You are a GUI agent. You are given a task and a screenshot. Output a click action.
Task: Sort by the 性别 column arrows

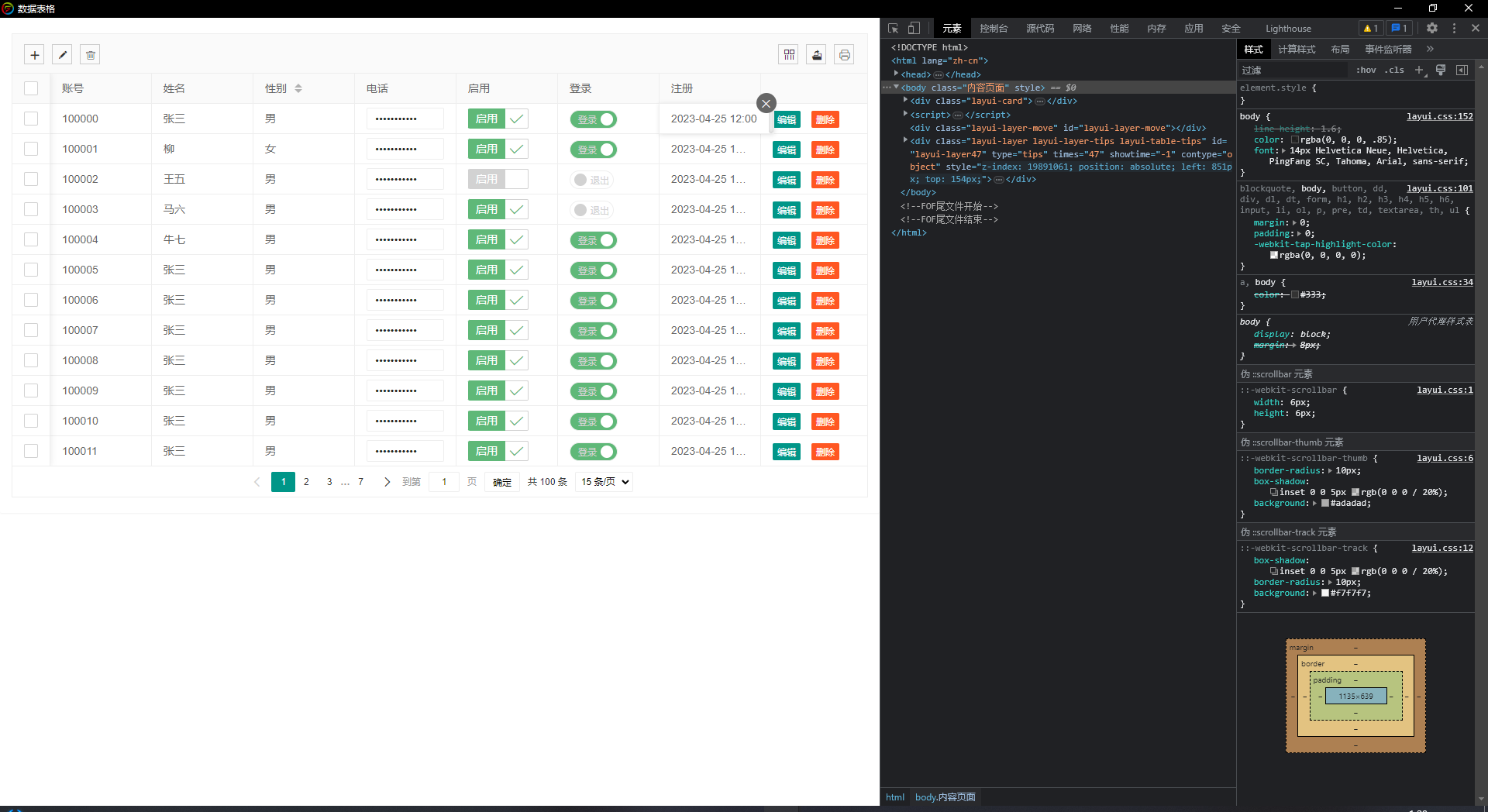(298, 88)
